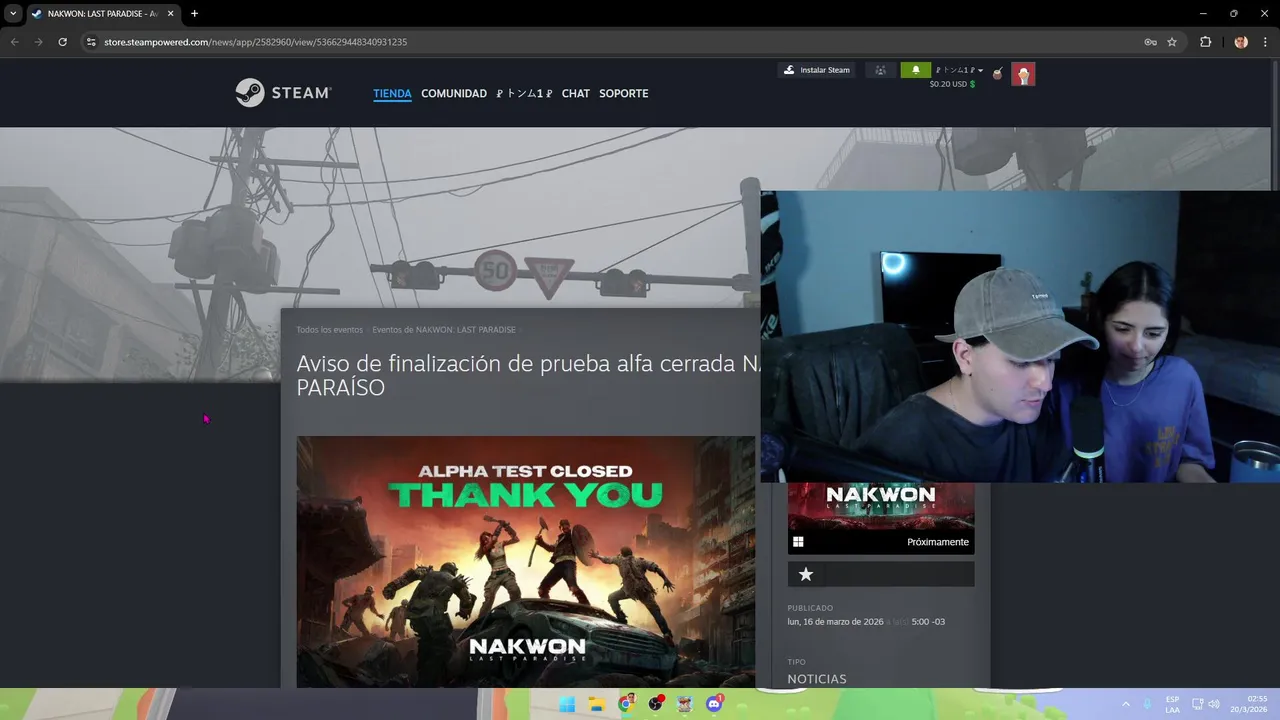The width and height of the screenshot is (1280, 720).
Task: Click the Próximamente label on game capsule
Action: point(938,542)
